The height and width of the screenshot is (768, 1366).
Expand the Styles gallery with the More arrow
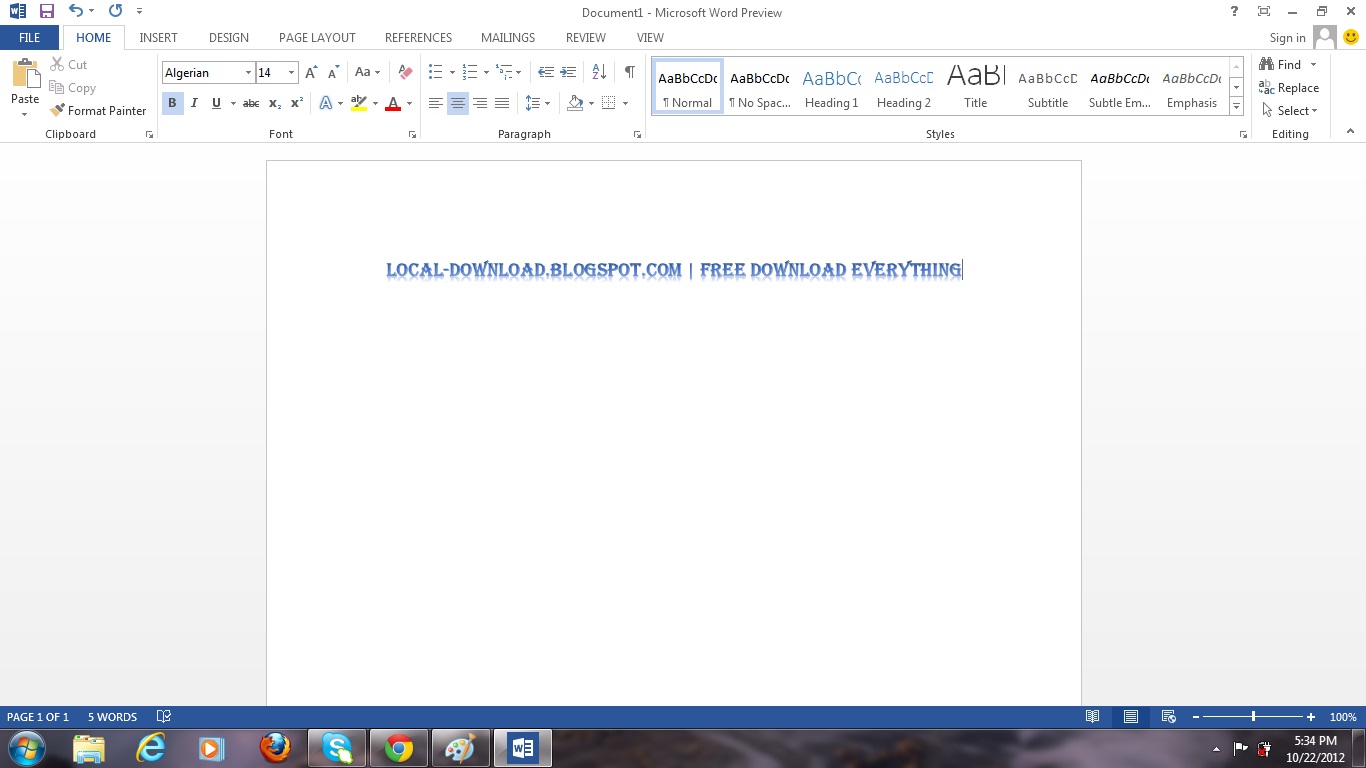coord(1237,107)
